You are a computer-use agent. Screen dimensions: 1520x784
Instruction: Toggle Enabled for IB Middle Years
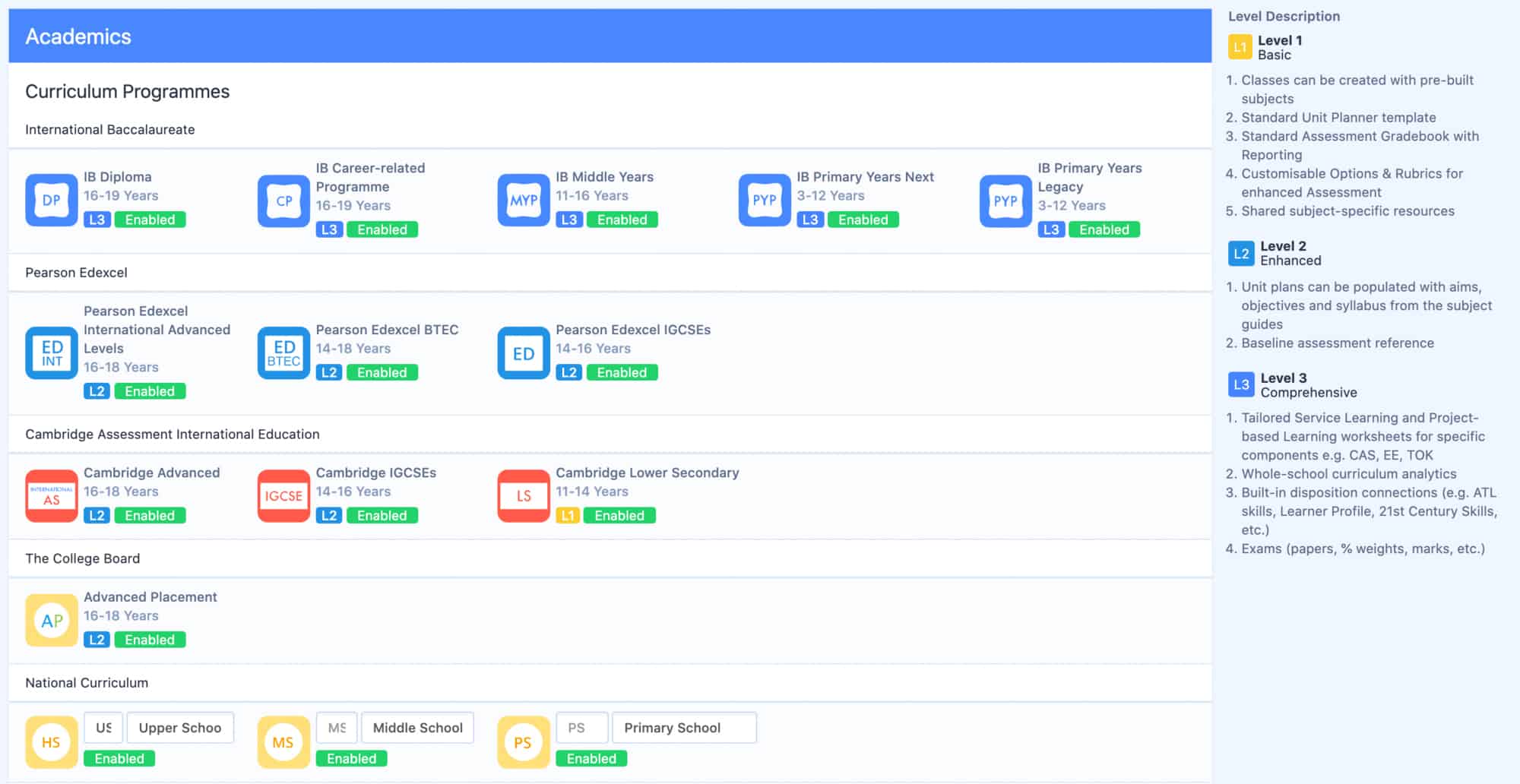point(622,220)
